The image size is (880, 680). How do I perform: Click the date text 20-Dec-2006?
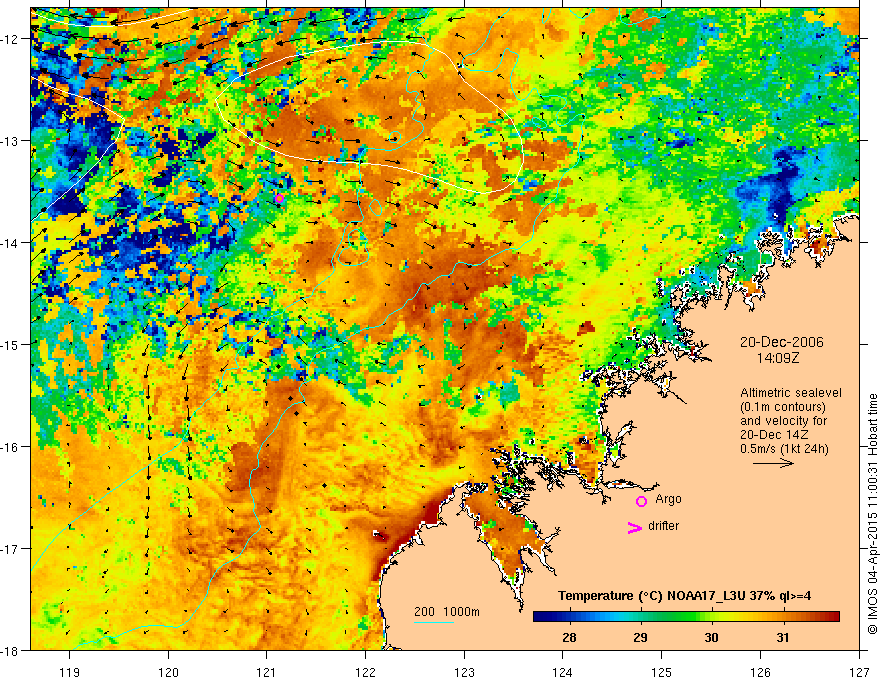(x=782, y=342)
